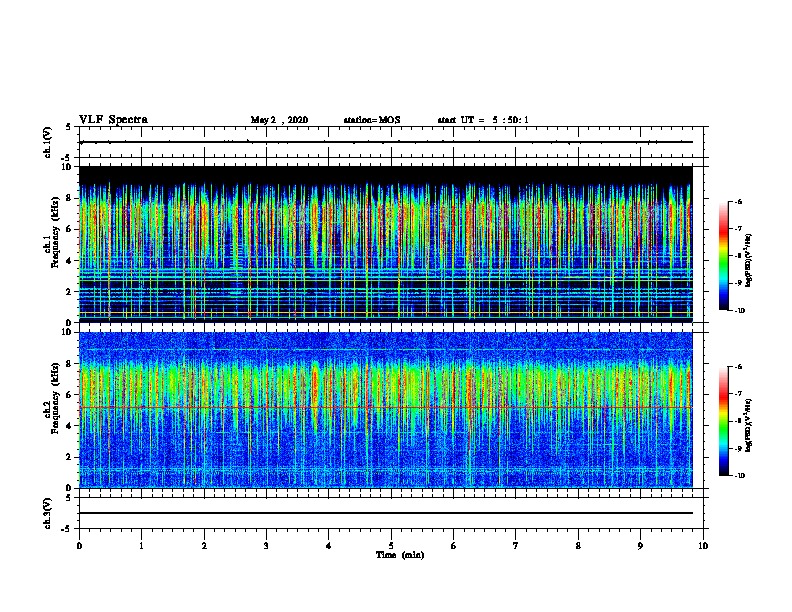
Task: Click the time axis tick label '10'
Action: tap(703, 545)
